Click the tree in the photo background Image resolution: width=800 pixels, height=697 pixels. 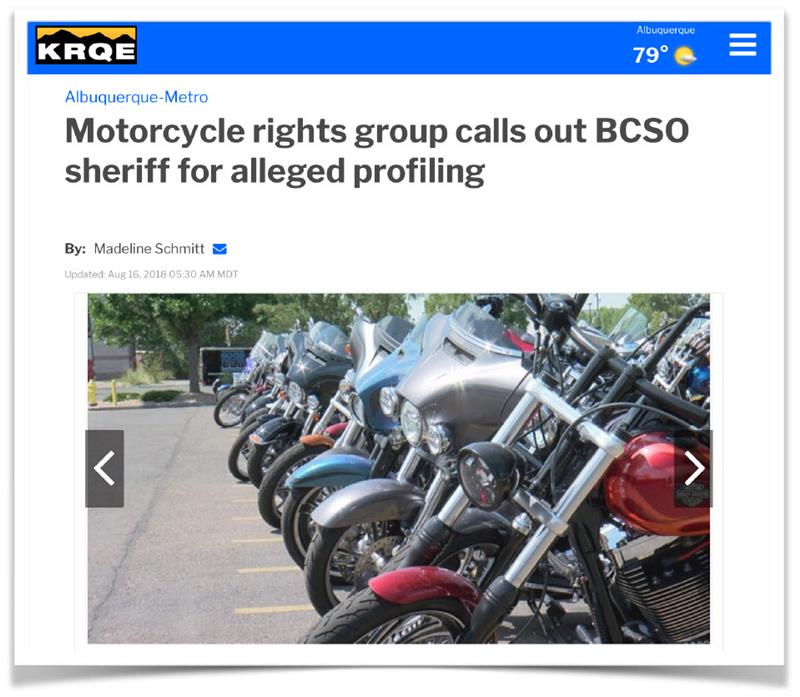(x=168, y=332)
